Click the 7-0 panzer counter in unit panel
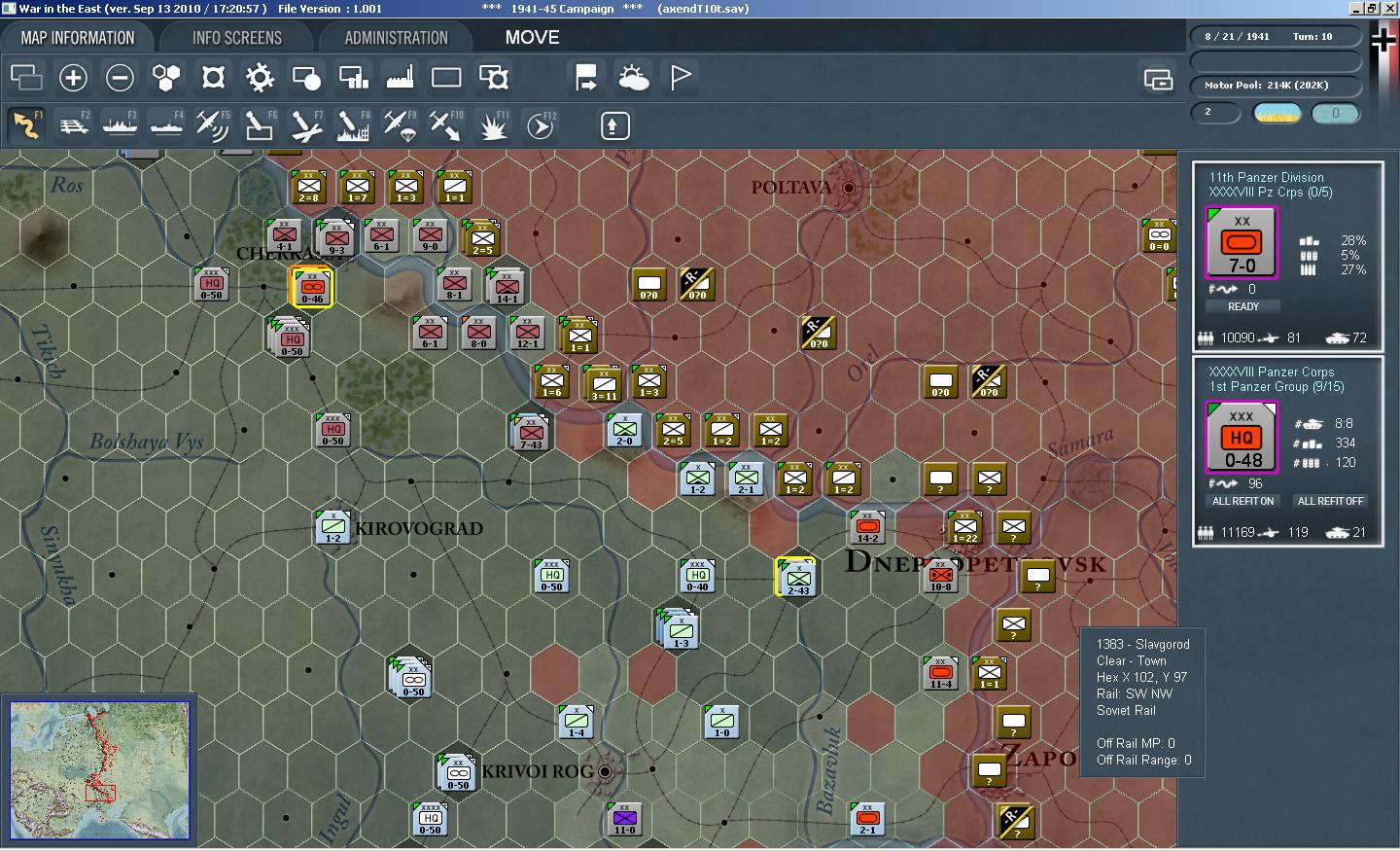Viewport: 1400px width, 852px height. 1242,243
